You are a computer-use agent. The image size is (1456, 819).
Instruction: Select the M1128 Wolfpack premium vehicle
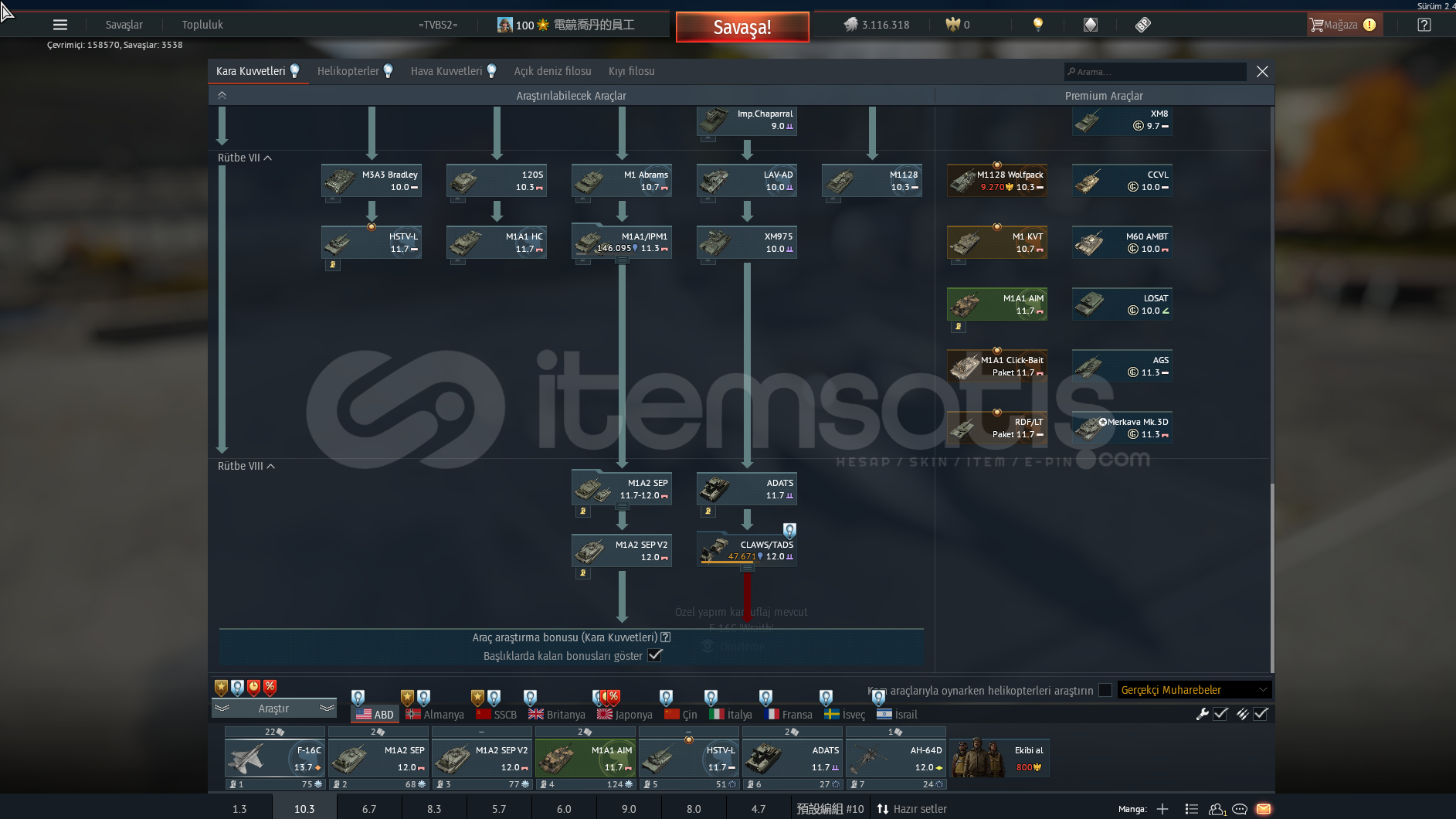tap(997, 181)
